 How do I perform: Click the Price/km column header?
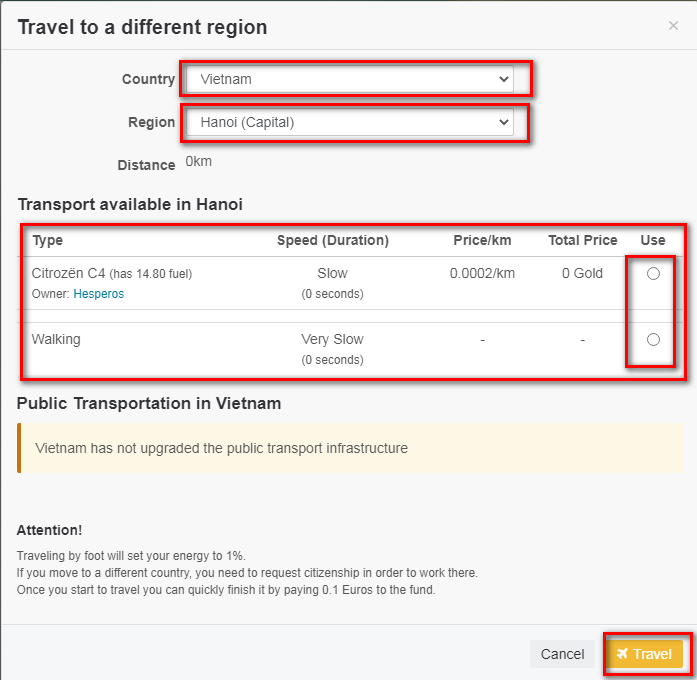(x=482, y=240)
